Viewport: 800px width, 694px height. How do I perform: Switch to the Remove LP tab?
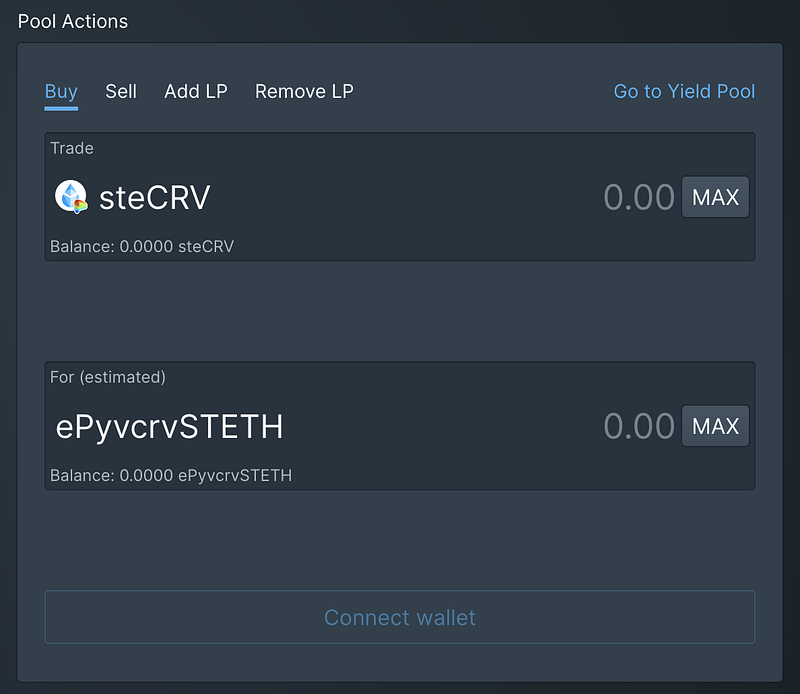pyautogui.click(x=304, y=91)
